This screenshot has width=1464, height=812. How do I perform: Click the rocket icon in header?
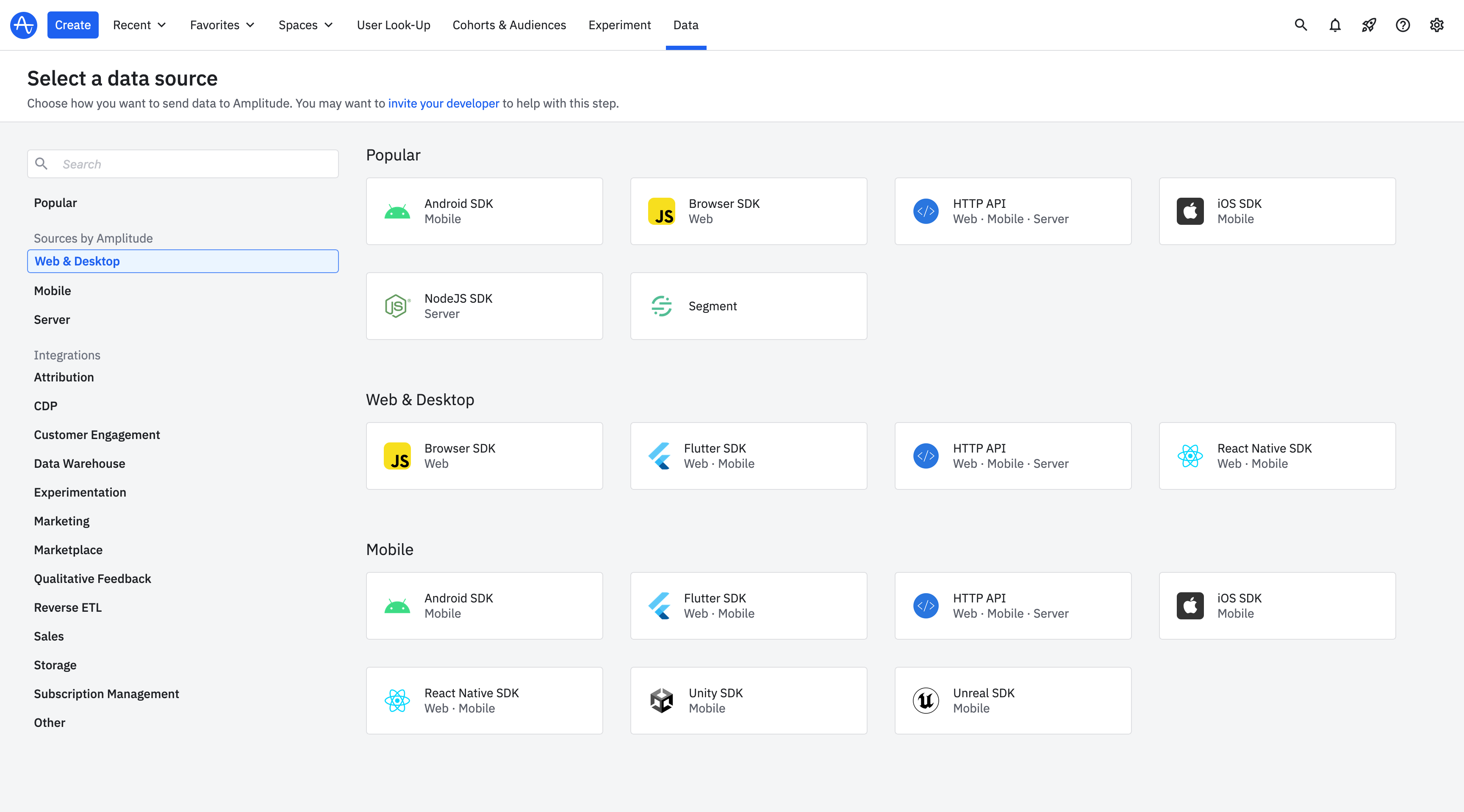click(1369, 25)
